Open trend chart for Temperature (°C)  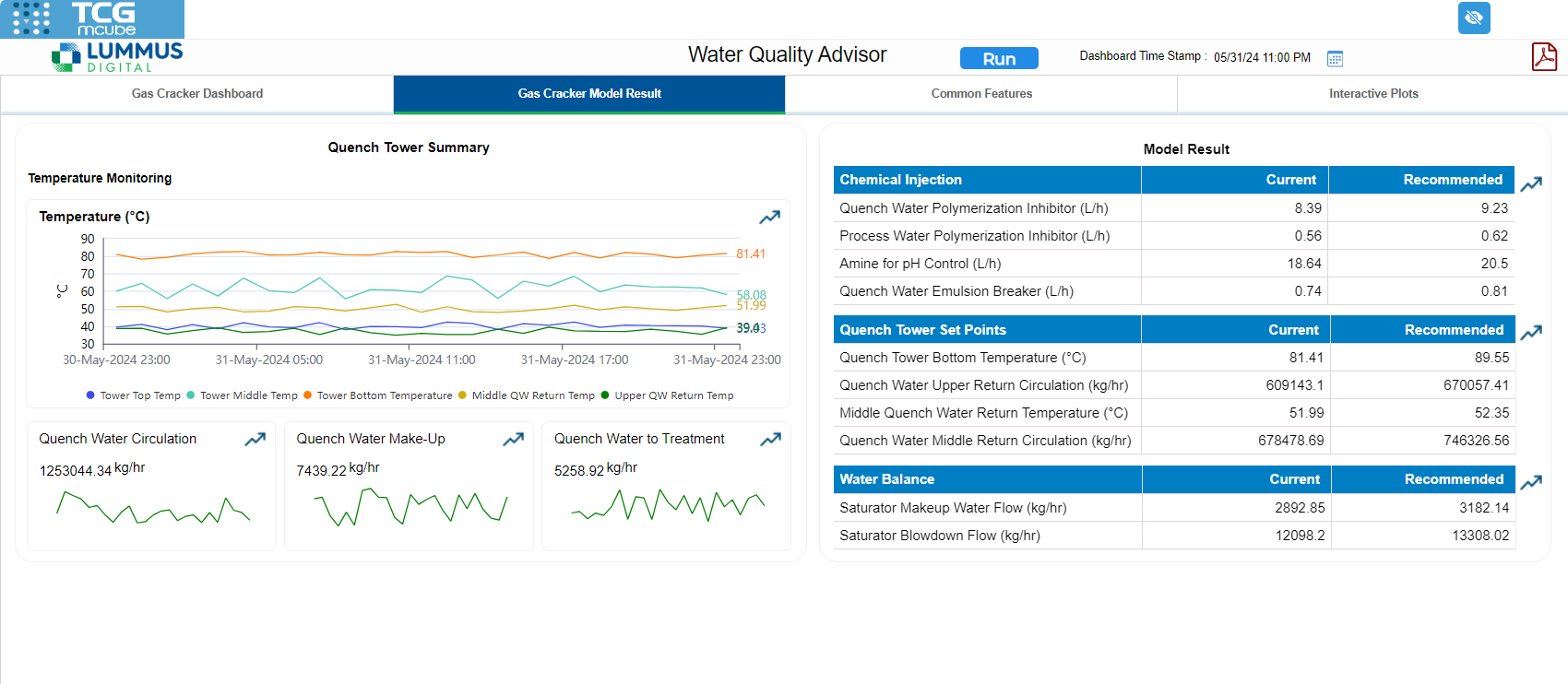(769, 218)
